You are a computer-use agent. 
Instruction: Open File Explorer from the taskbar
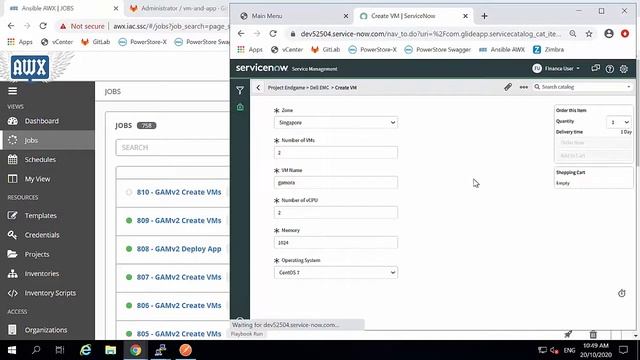(x=111, y=350)
